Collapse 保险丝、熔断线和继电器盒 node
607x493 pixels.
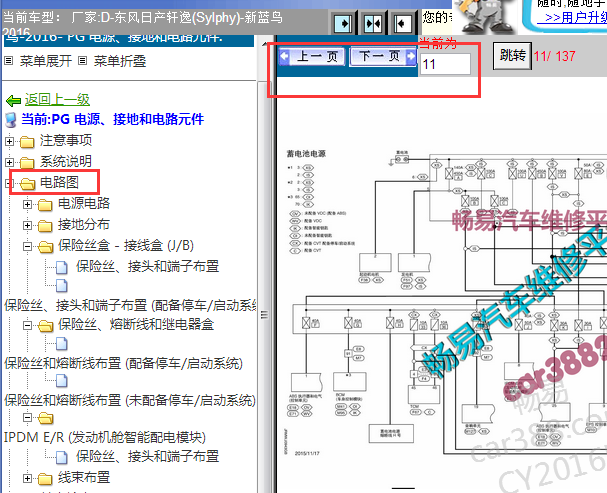[27, 325]
